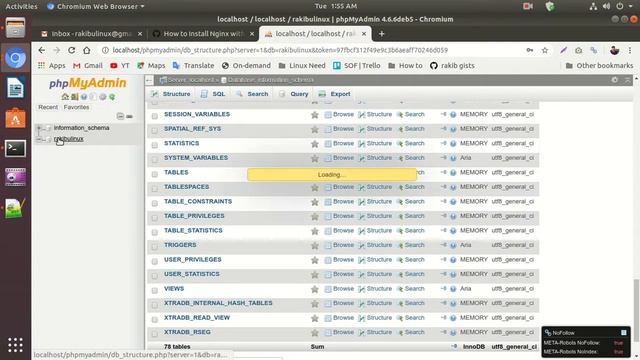Open Structure of the TABLE_STATISTICS table

pyautogui.click(x=375, y=231)
